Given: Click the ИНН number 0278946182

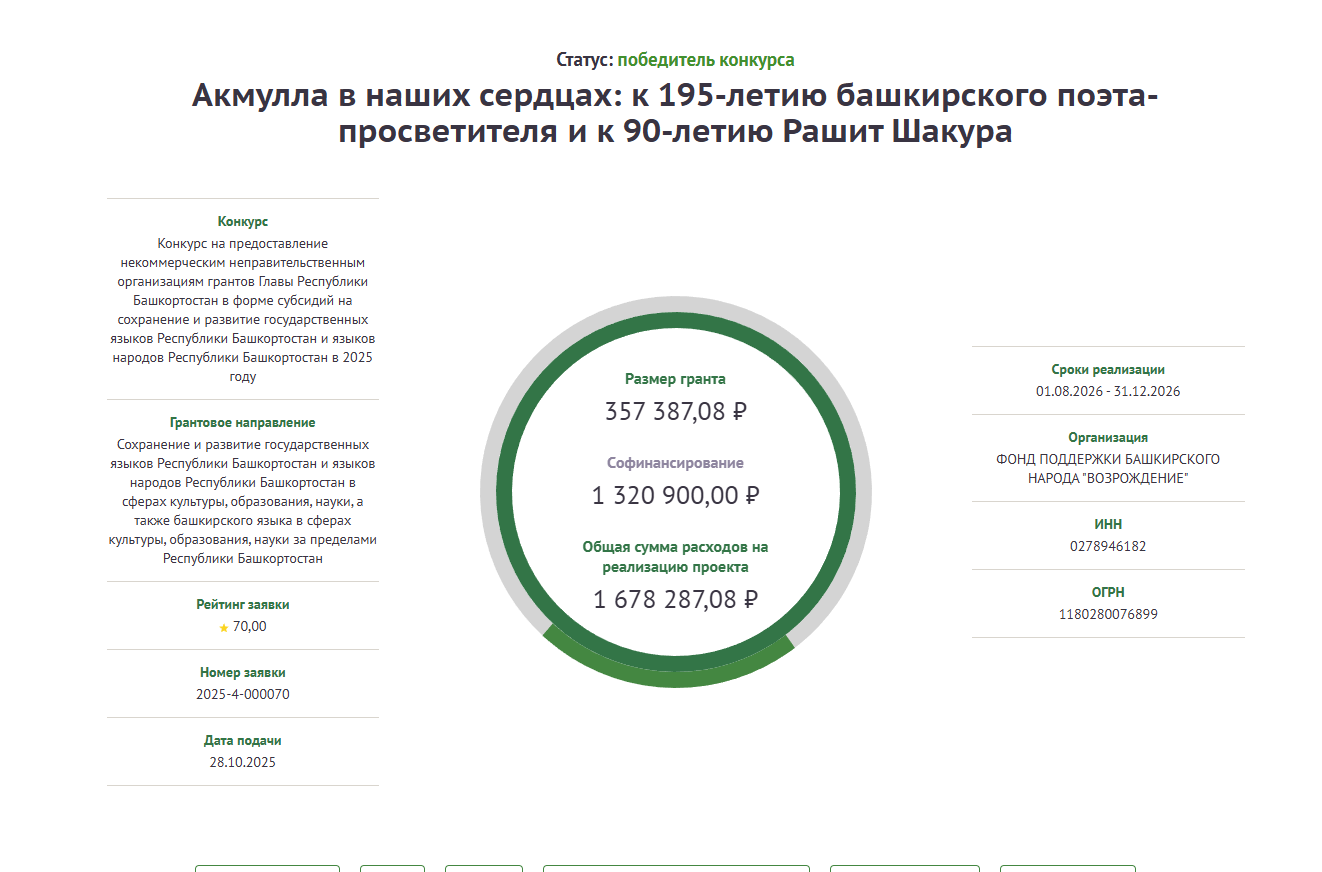Looking at the screenshot, I should coord(1108,546).
